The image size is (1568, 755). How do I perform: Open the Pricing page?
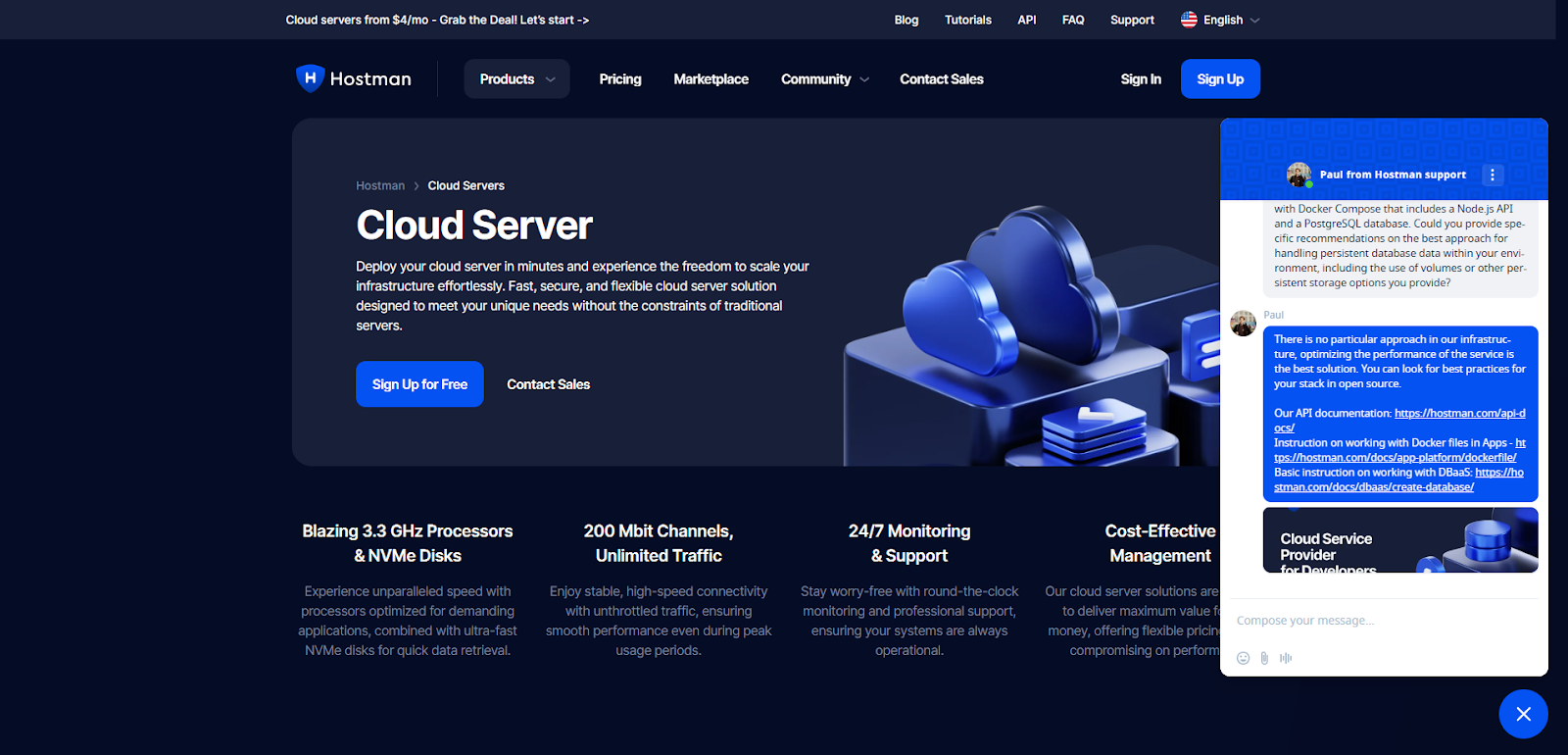click(620, 79)
